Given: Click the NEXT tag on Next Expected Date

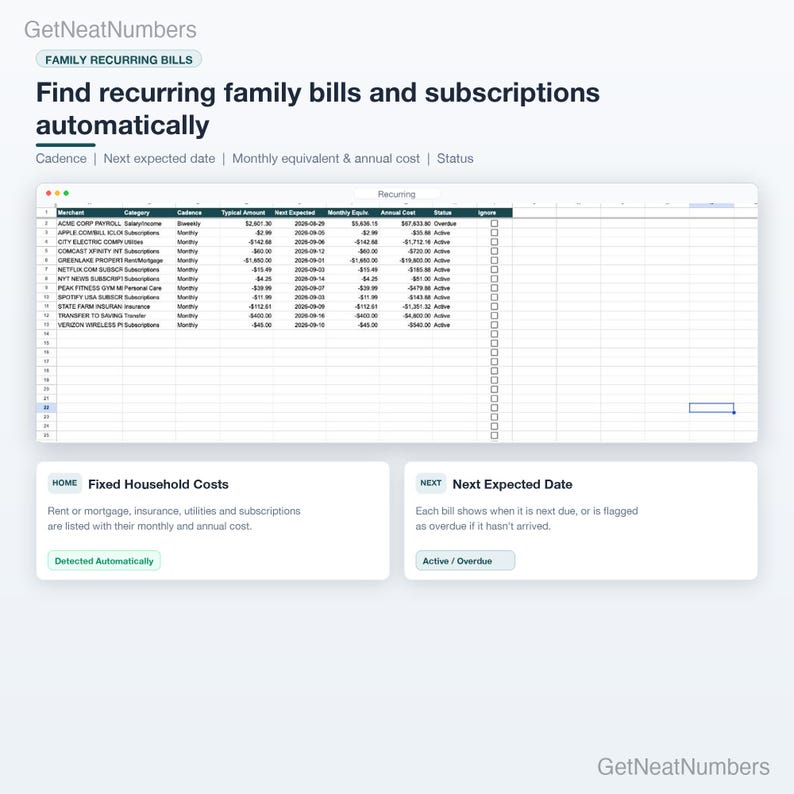Looking at the screenshot, I should (431, 483).
